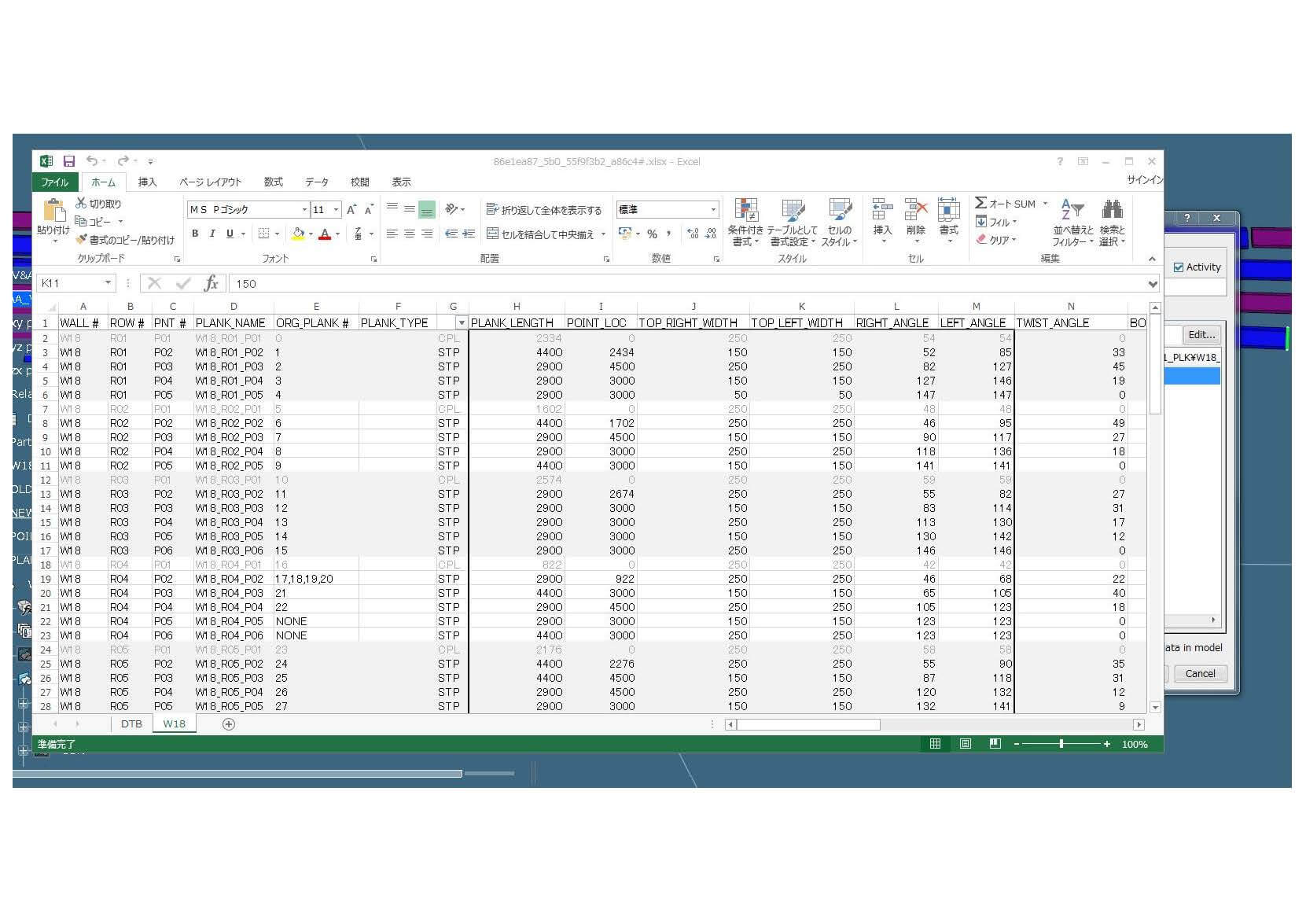
Task: Open the Data (データ) ribbon tab
Action: tap(317, 182)
